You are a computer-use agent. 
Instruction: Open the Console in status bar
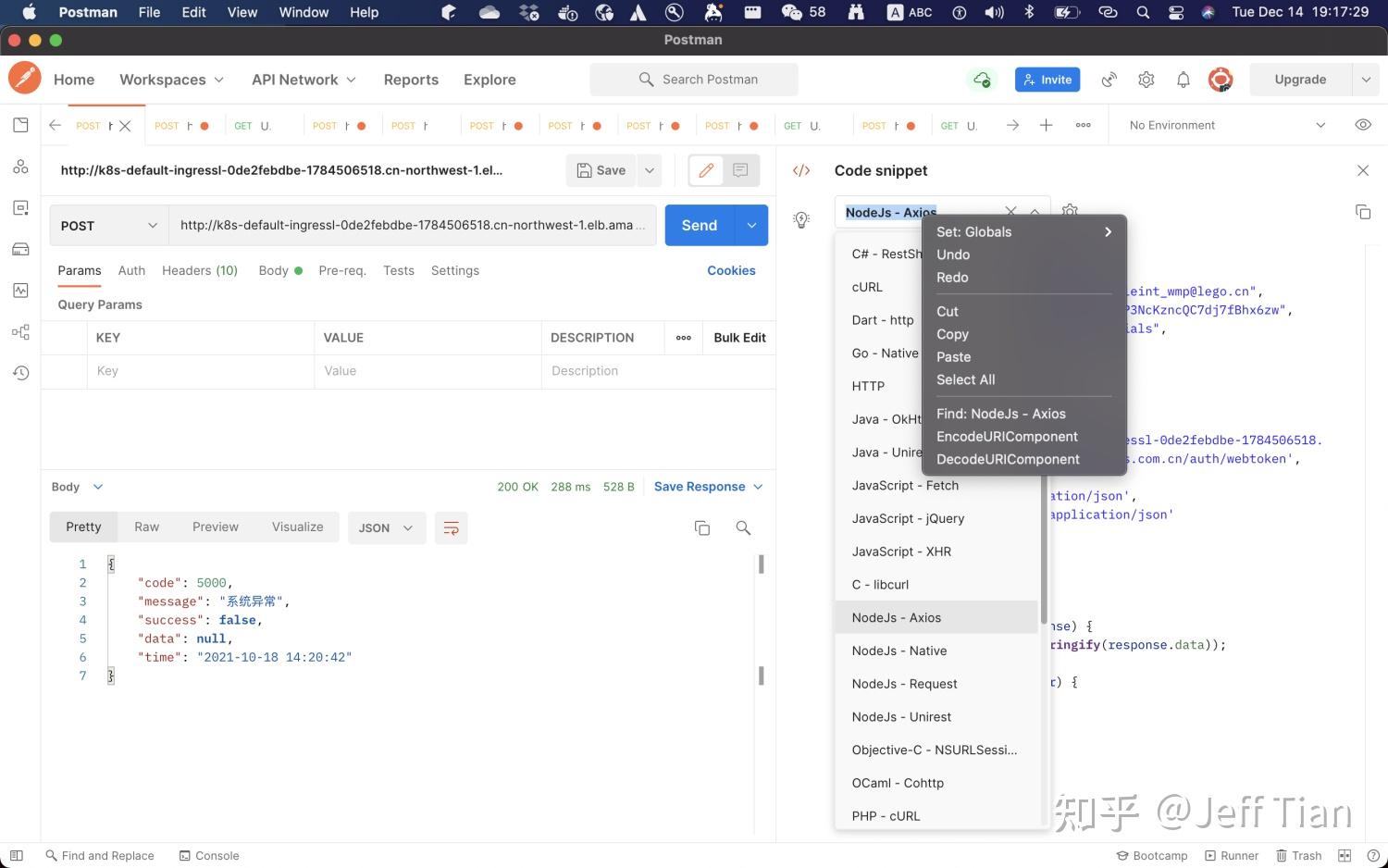click(209, 855)
